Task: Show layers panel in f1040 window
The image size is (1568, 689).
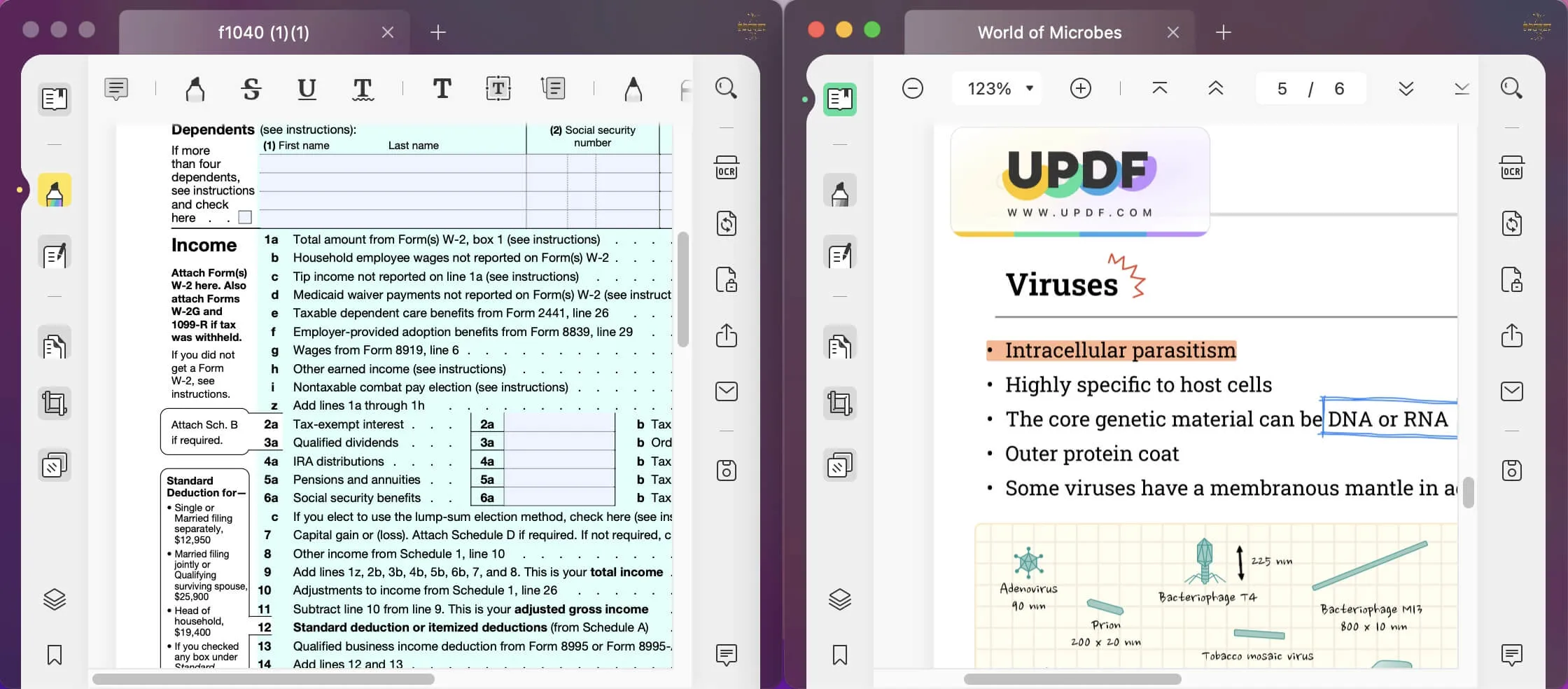Action: coord(55,599)
